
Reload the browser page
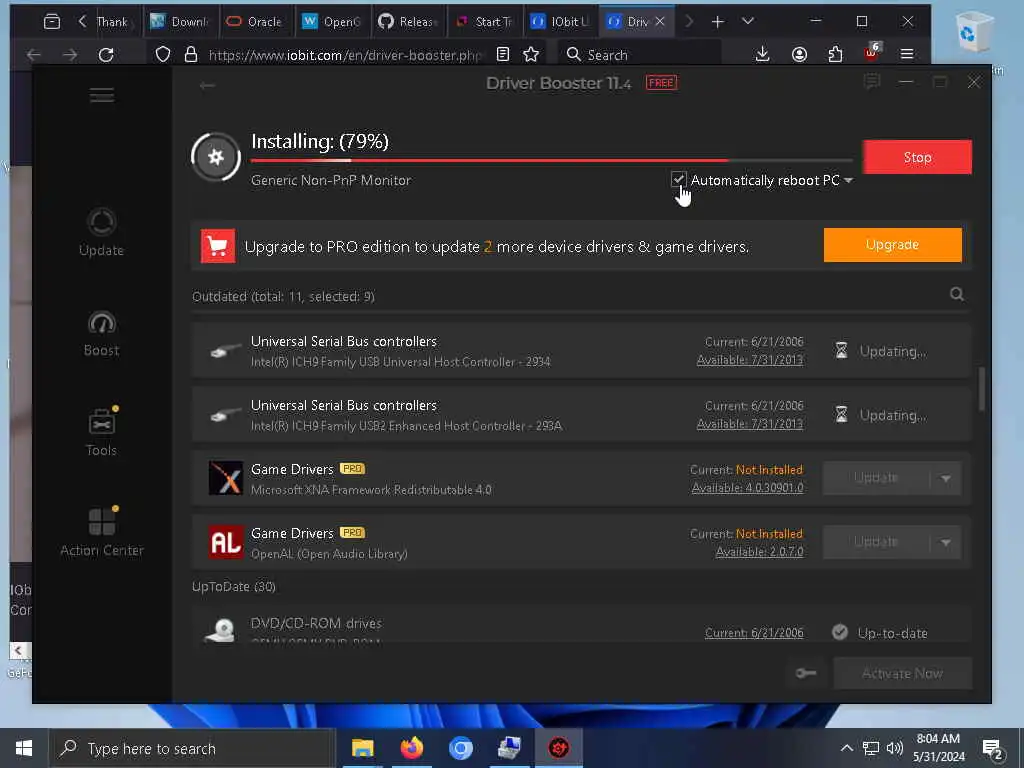point(106,55)
